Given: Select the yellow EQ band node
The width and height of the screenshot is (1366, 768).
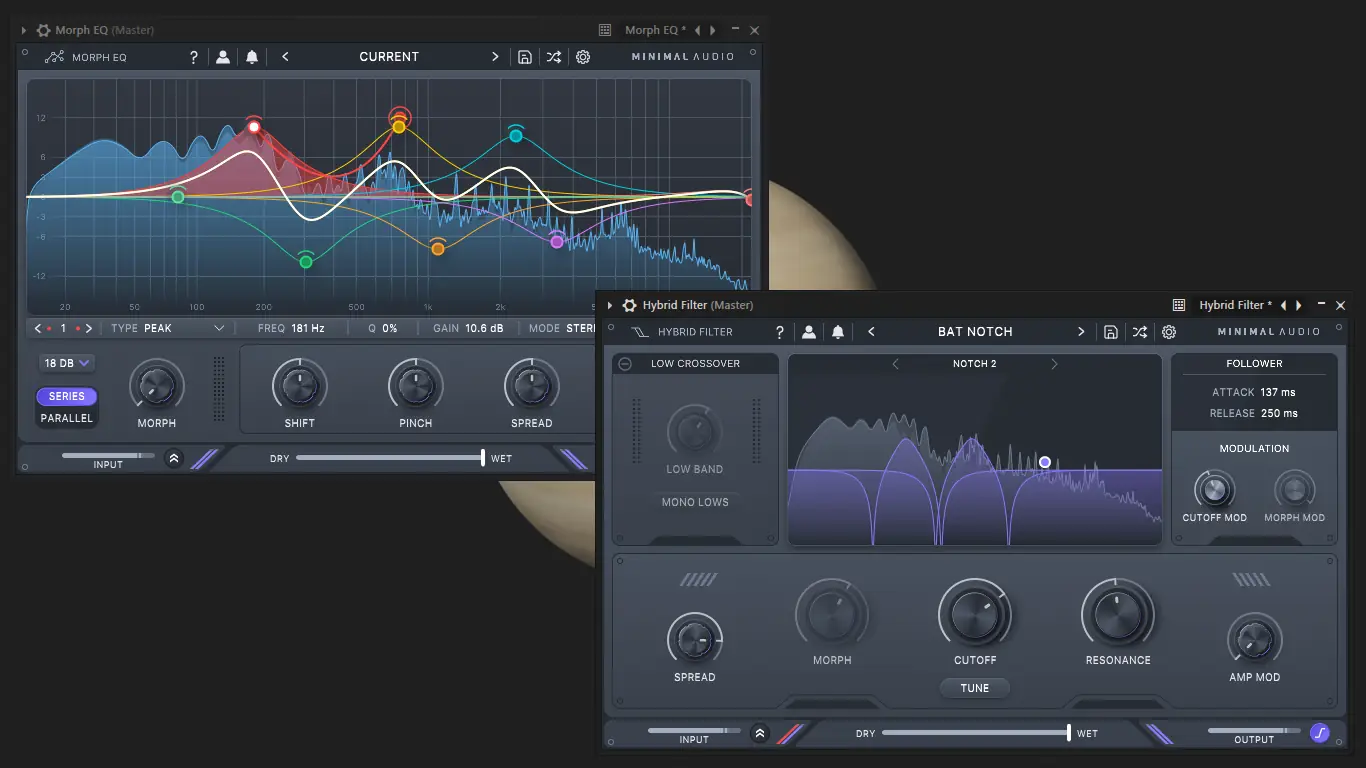Looking at the screenshot, I should click(x=399, y=126).
